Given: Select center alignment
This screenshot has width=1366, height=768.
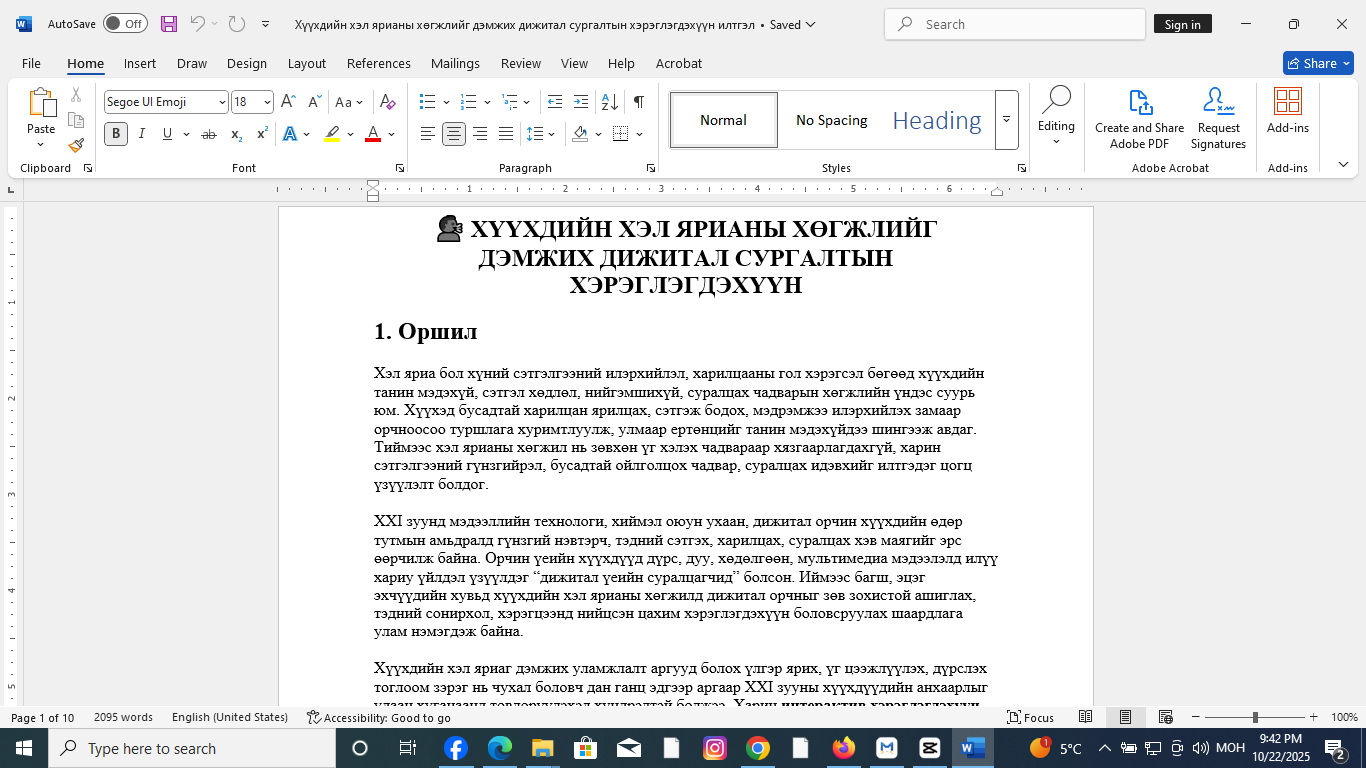Looking at the screenshot, I should pos(453,133).
